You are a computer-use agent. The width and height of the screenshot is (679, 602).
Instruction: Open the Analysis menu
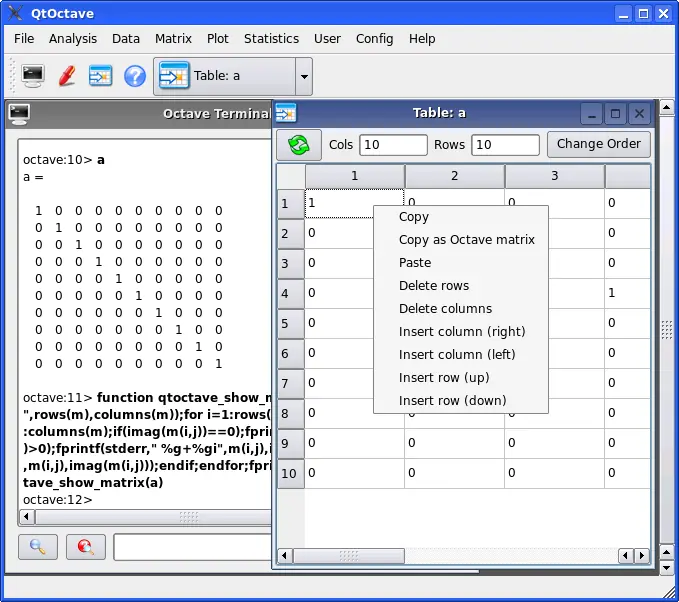point(73,39)
